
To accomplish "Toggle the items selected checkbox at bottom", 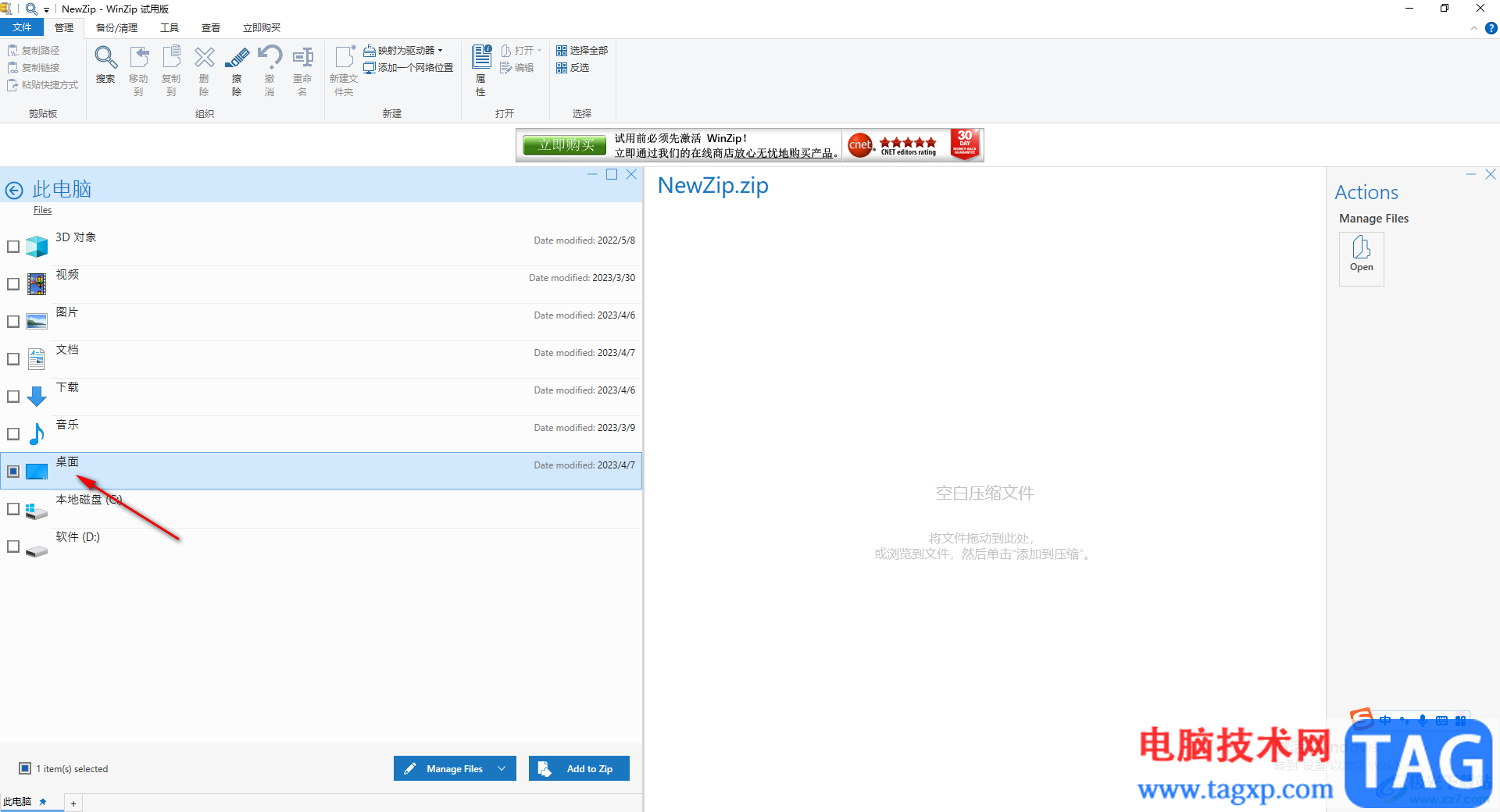I will click(x=25, y=768).
